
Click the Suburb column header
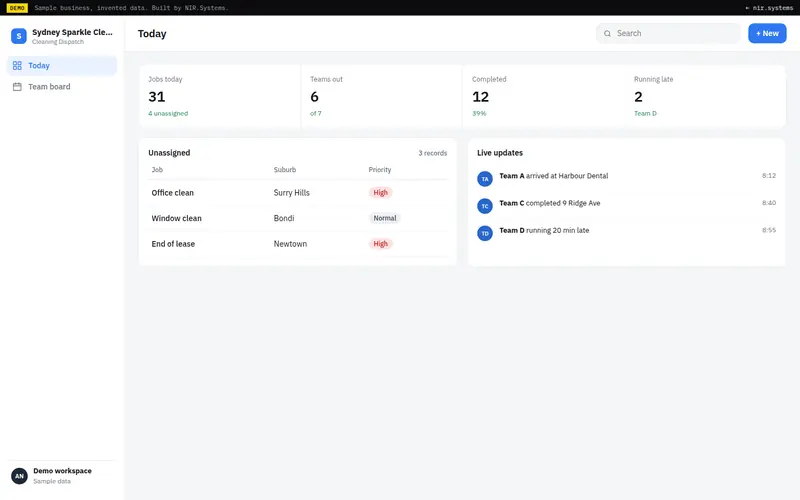coord(285,170)
